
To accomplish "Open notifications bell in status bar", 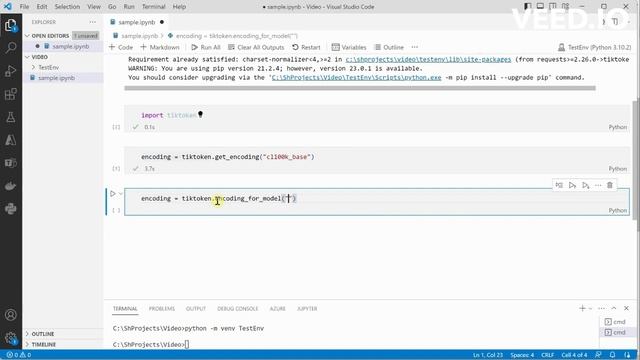I will (x=612, y=355).
